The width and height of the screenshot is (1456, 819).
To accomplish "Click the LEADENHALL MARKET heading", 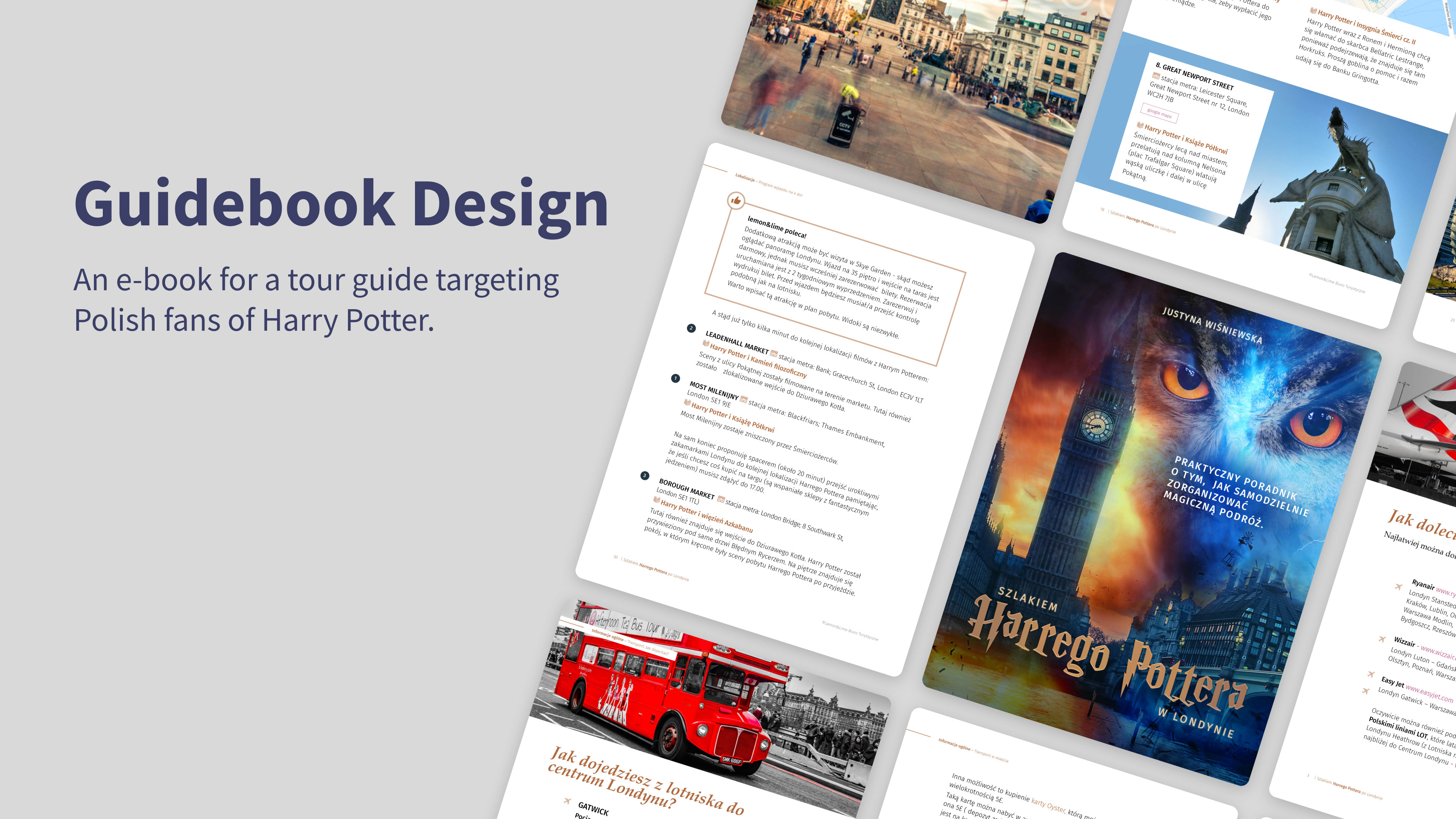I will (737, 342).
